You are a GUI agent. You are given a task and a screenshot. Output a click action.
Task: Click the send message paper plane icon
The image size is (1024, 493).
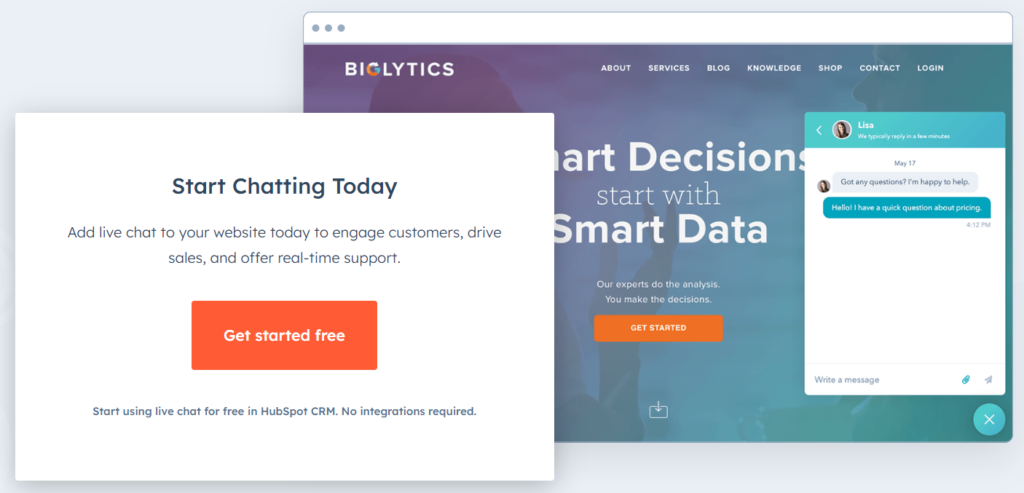click(988, 379)
